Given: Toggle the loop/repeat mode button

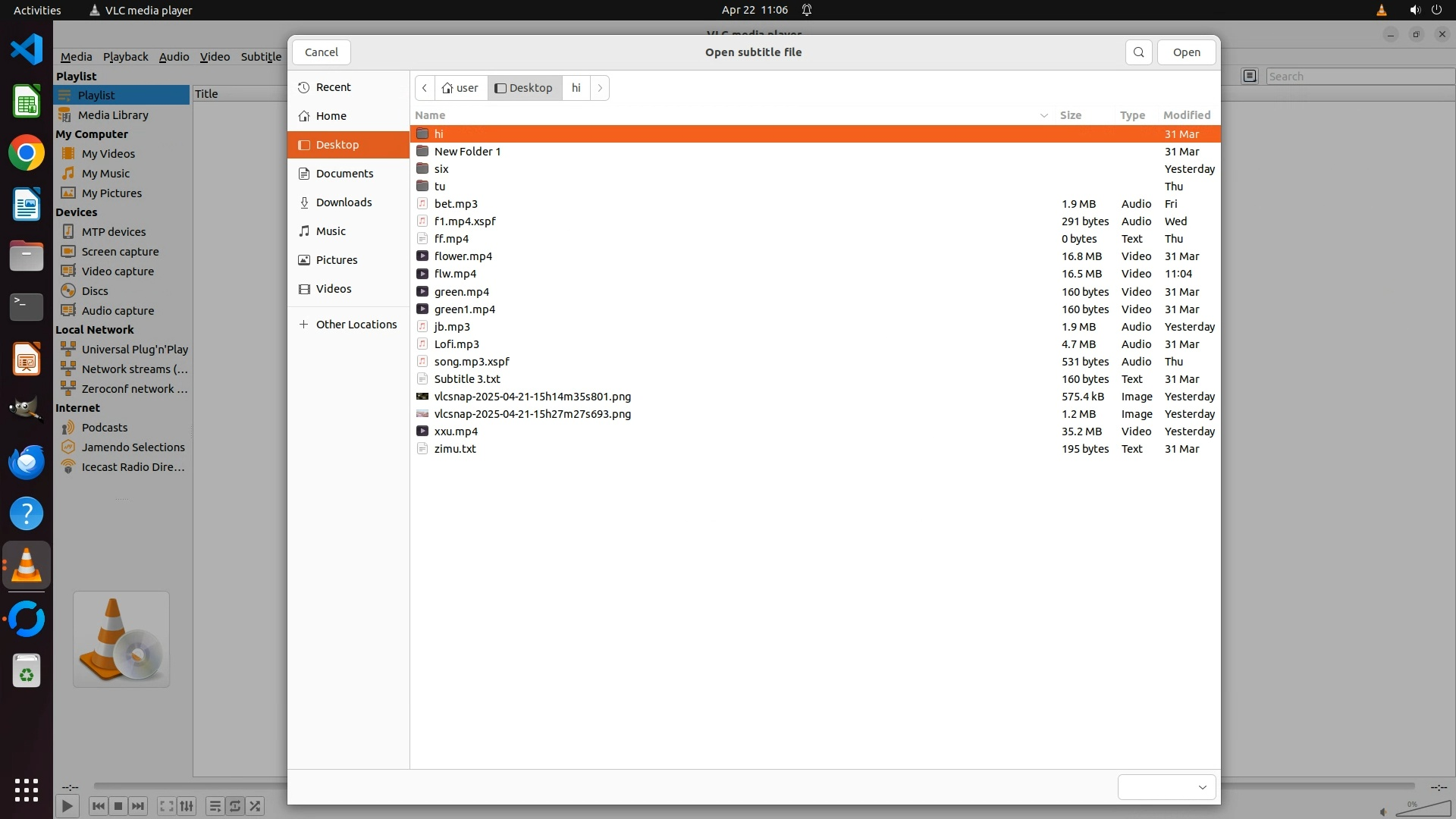Looking at the screenshot, I should pos(235,806).
